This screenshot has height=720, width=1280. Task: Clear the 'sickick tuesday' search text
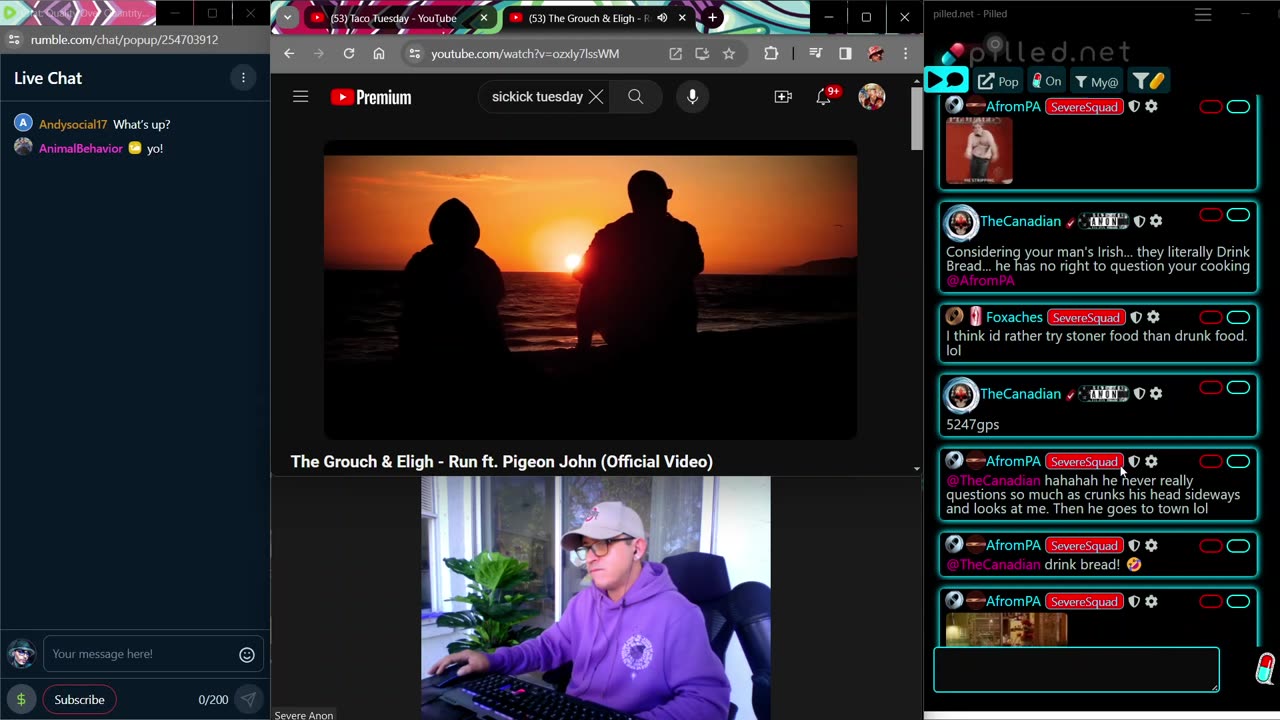click(x=596, y=97)
